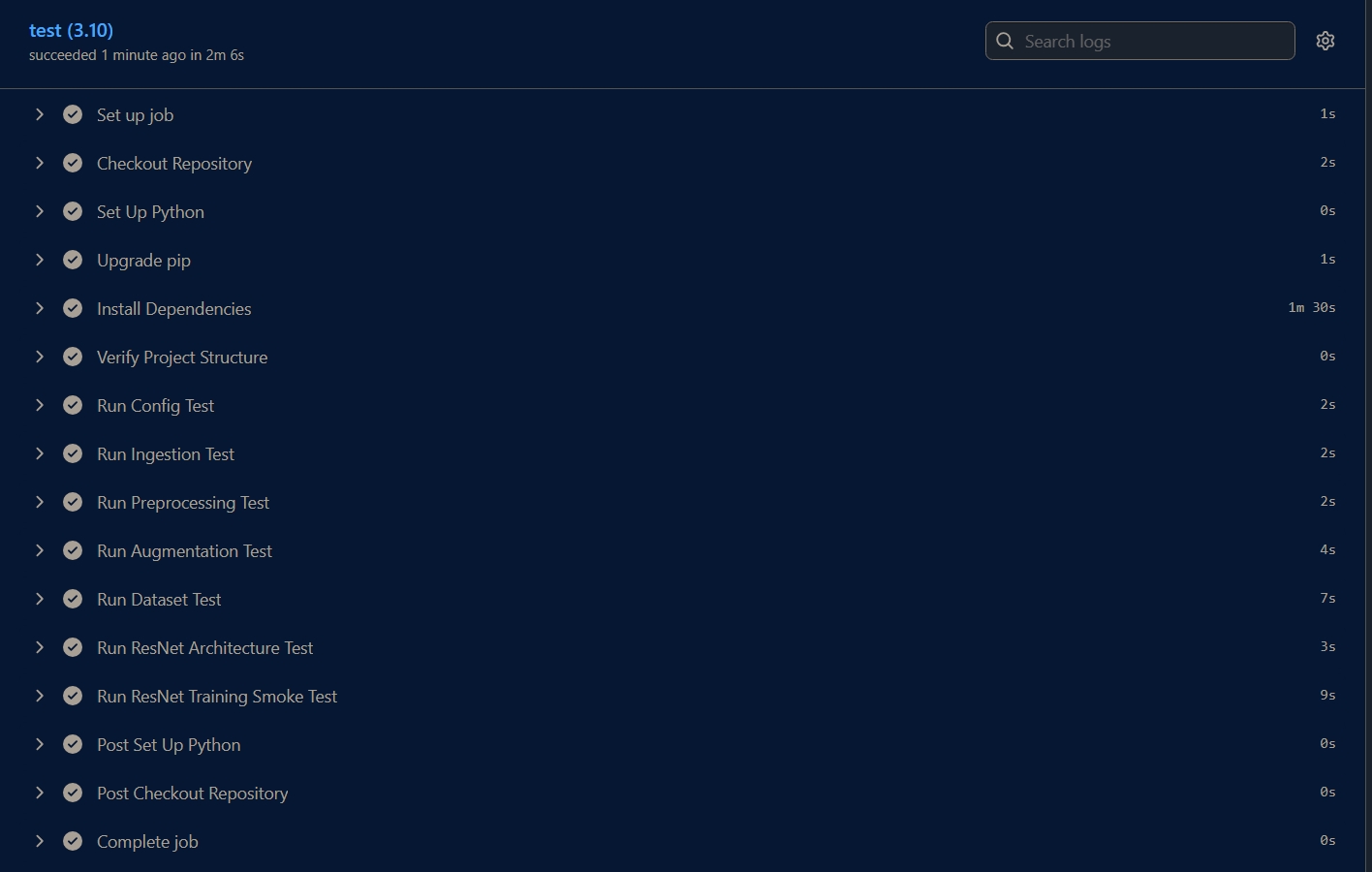Select the Run ResNet Architecture Test label
1372x872 pixels.
[x=205, y=648]
